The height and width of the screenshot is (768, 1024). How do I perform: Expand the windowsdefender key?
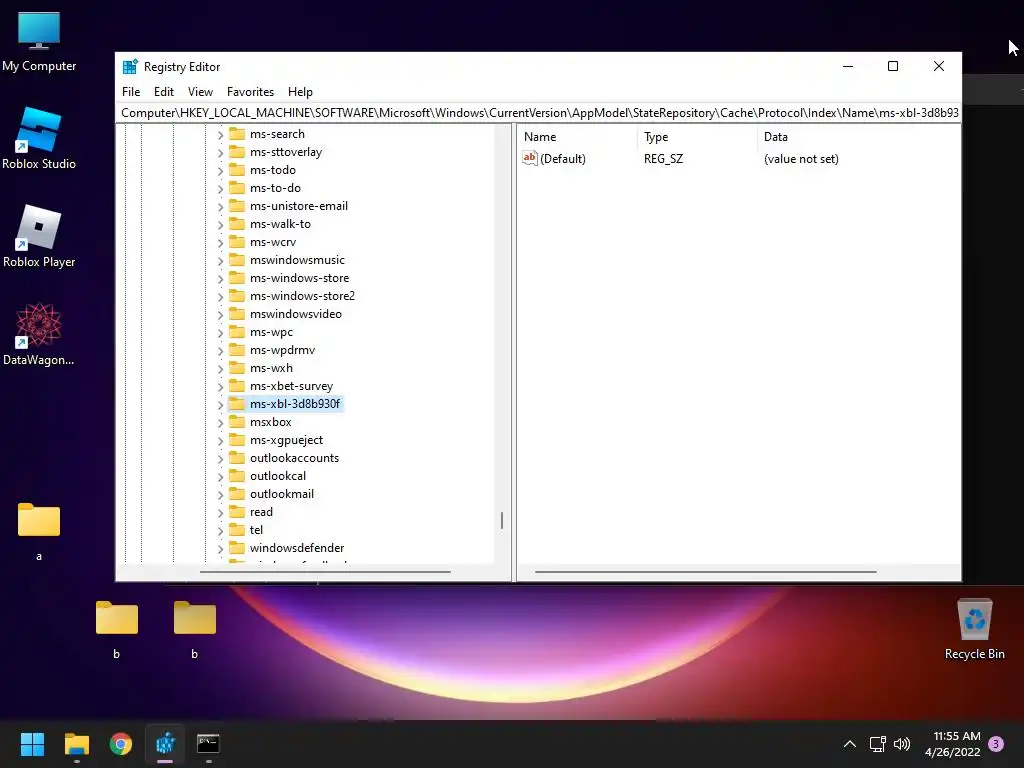coord(220,549)
